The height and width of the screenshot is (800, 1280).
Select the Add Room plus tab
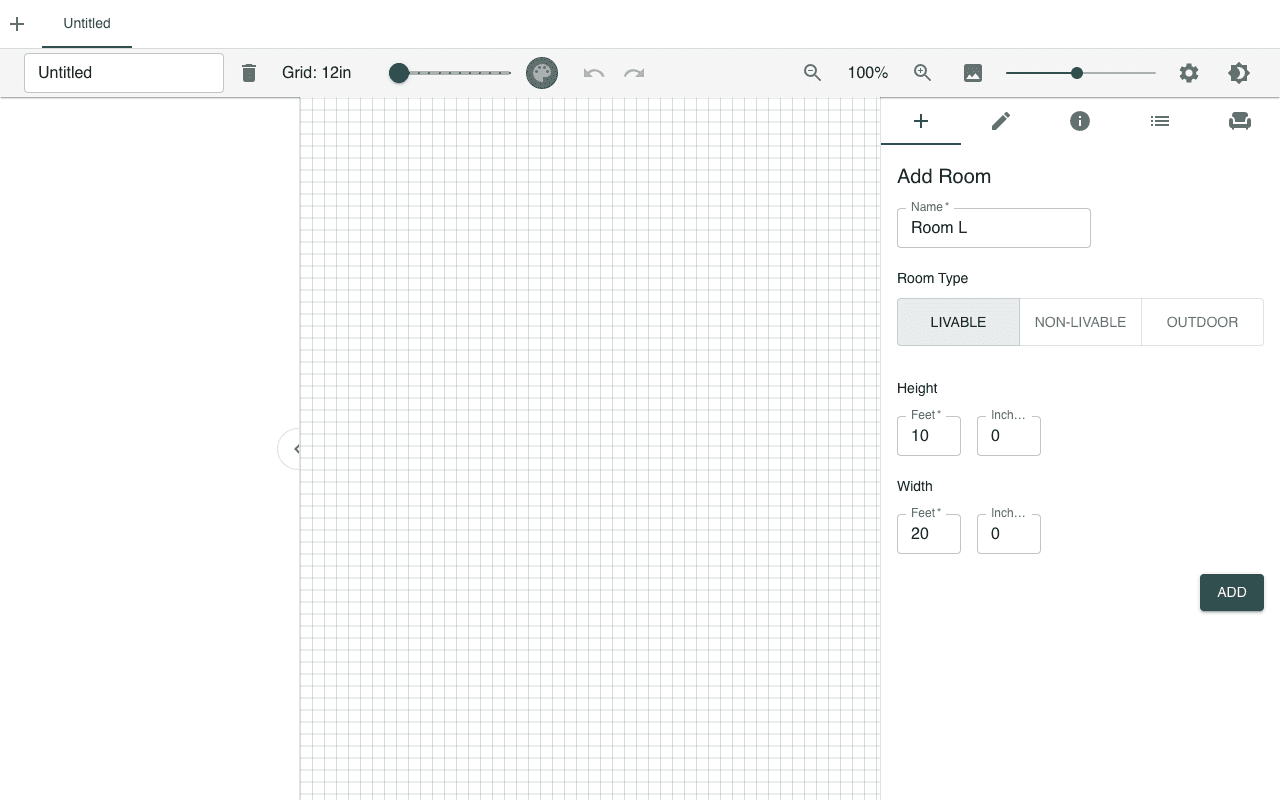(x=921, y=121)
